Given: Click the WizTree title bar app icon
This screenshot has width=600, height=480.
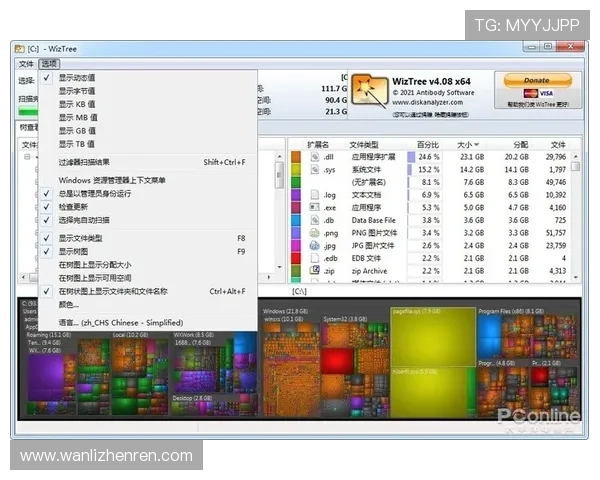Looking at the screenshot, I should (x=19, y=49).
